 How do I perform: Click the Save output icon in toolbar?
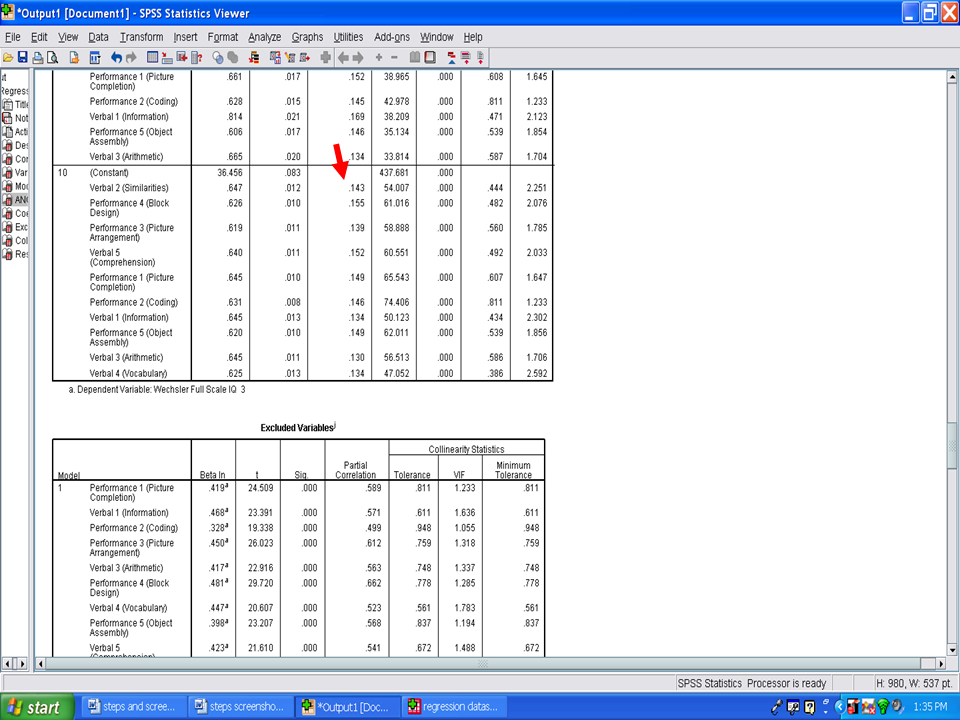pyautogui.click(x=22, y=58)
